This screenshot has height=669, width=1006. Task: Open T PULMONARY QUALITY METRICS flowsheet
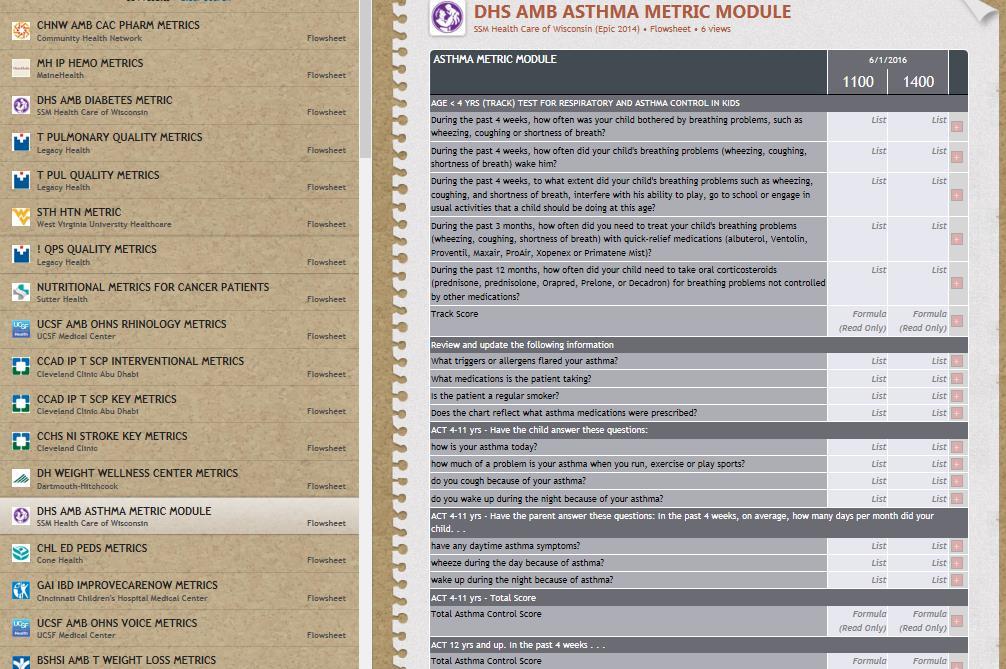point(180,142)
